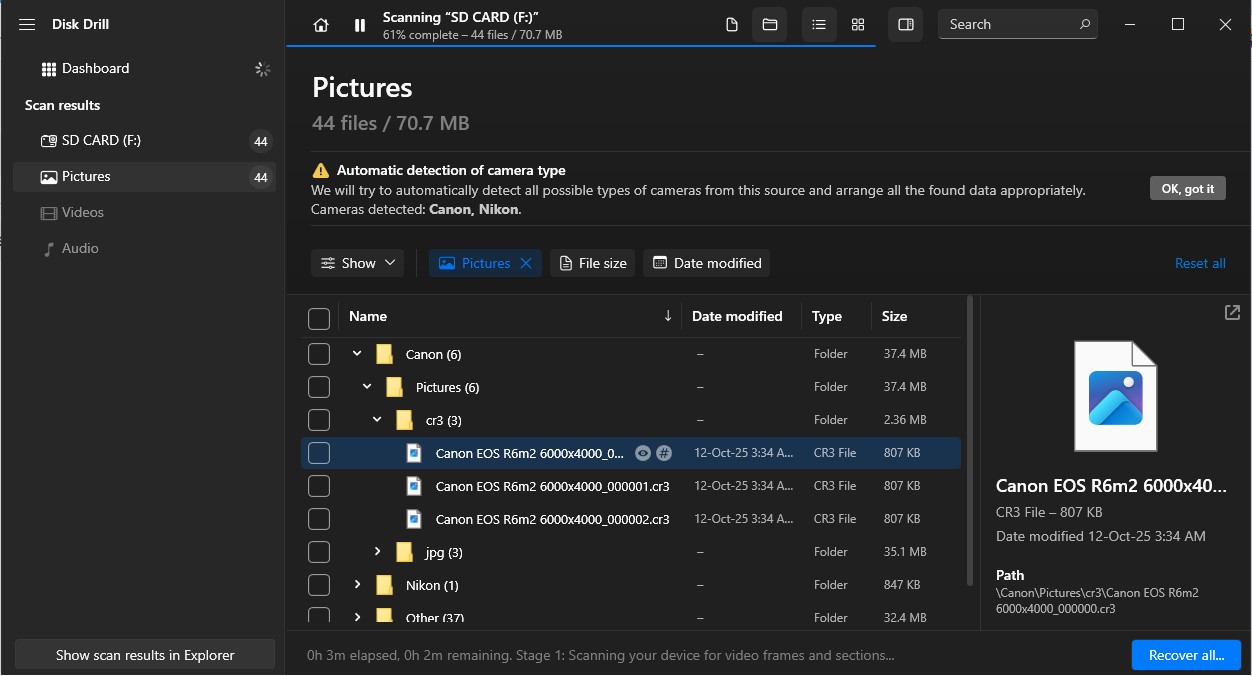Open the Date modified filter
Viewport: 1252px width, 676px height.
(x=706, y=263)
